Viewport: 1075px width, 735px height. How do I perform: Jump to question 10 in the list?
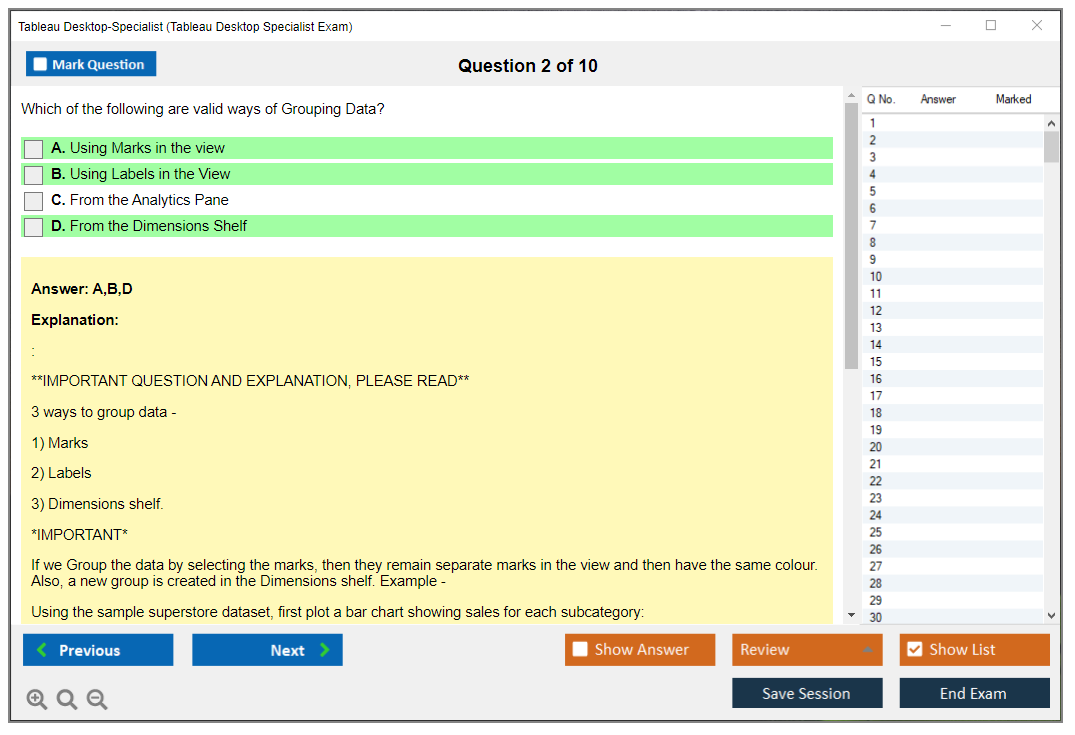[x=876, y=277]
